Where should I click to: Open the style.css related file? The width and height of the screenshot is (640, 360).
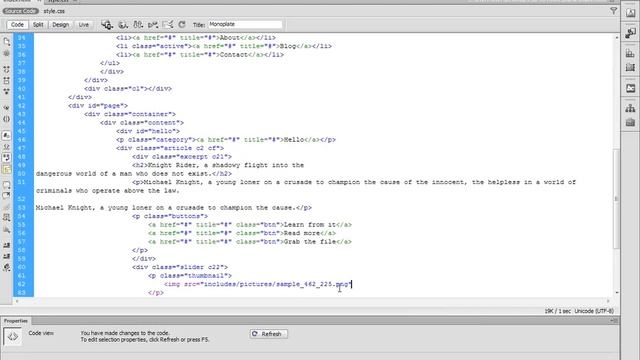[x=54, y=11]
